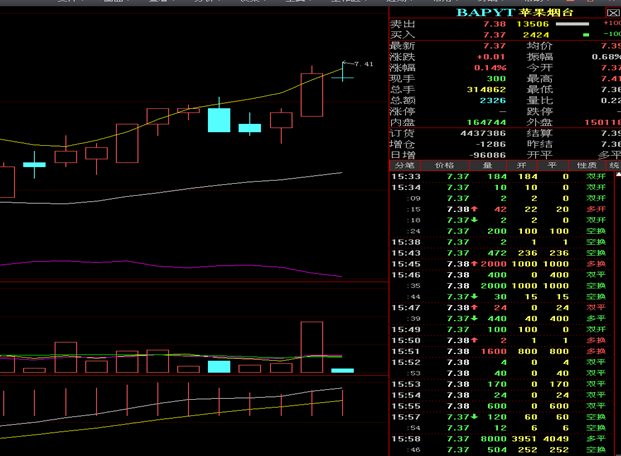Click the 内盘 value 164744
This screenshot has height=456, width=621.
486,122
